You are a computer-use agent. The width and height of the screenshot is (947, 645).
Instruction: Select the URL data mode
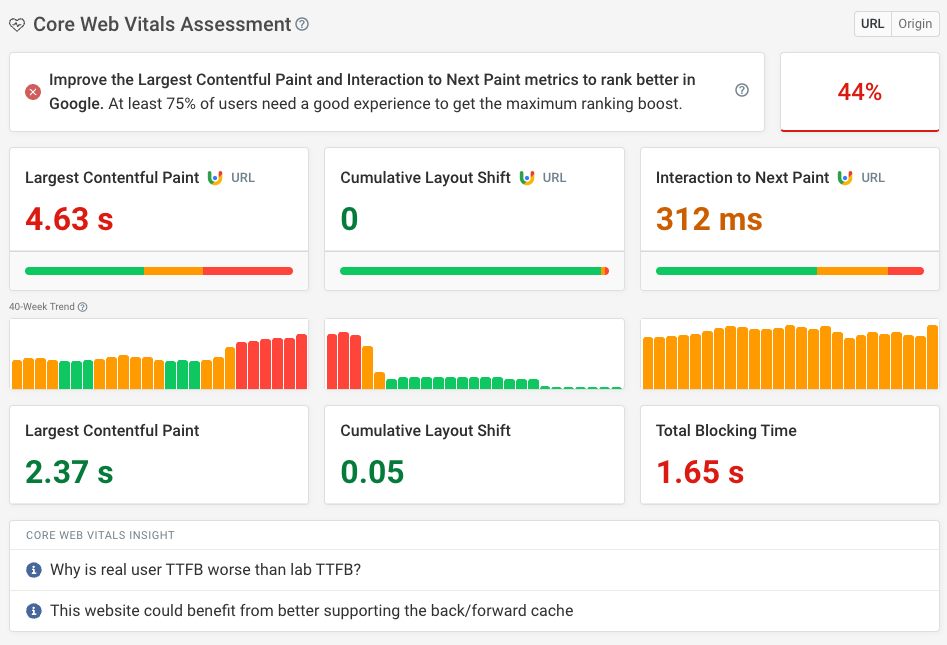click(871, 23)
